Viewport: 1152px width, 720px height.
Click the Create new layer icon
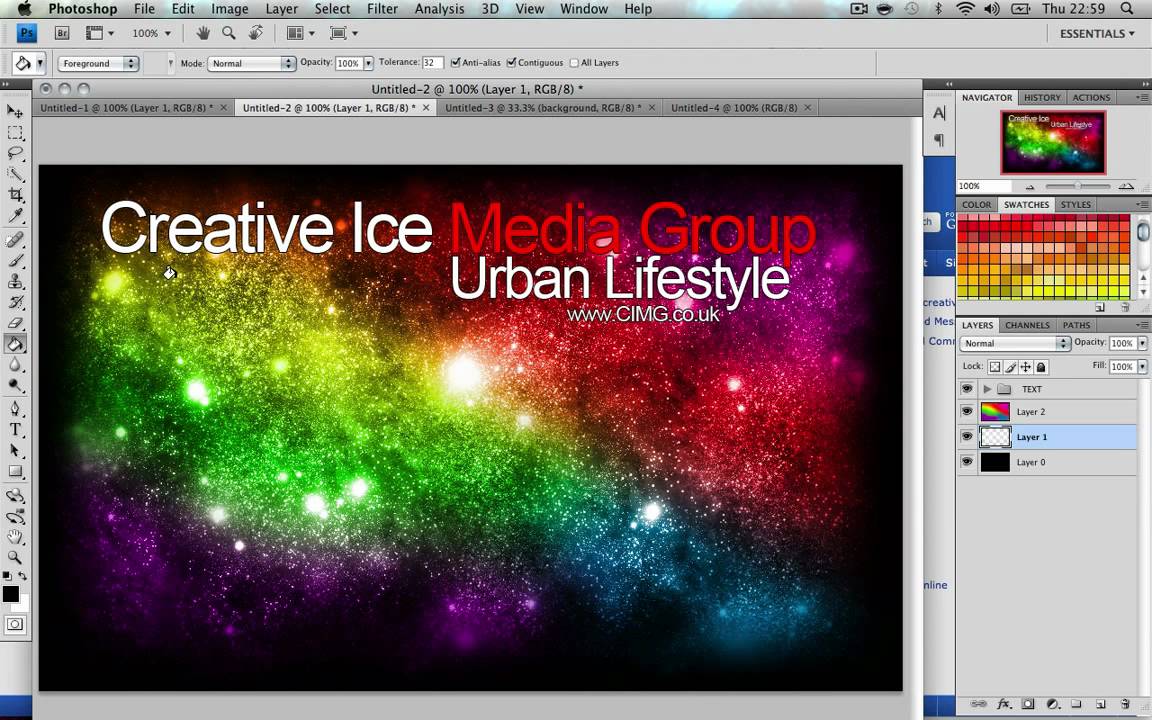tap(1101, 704)
